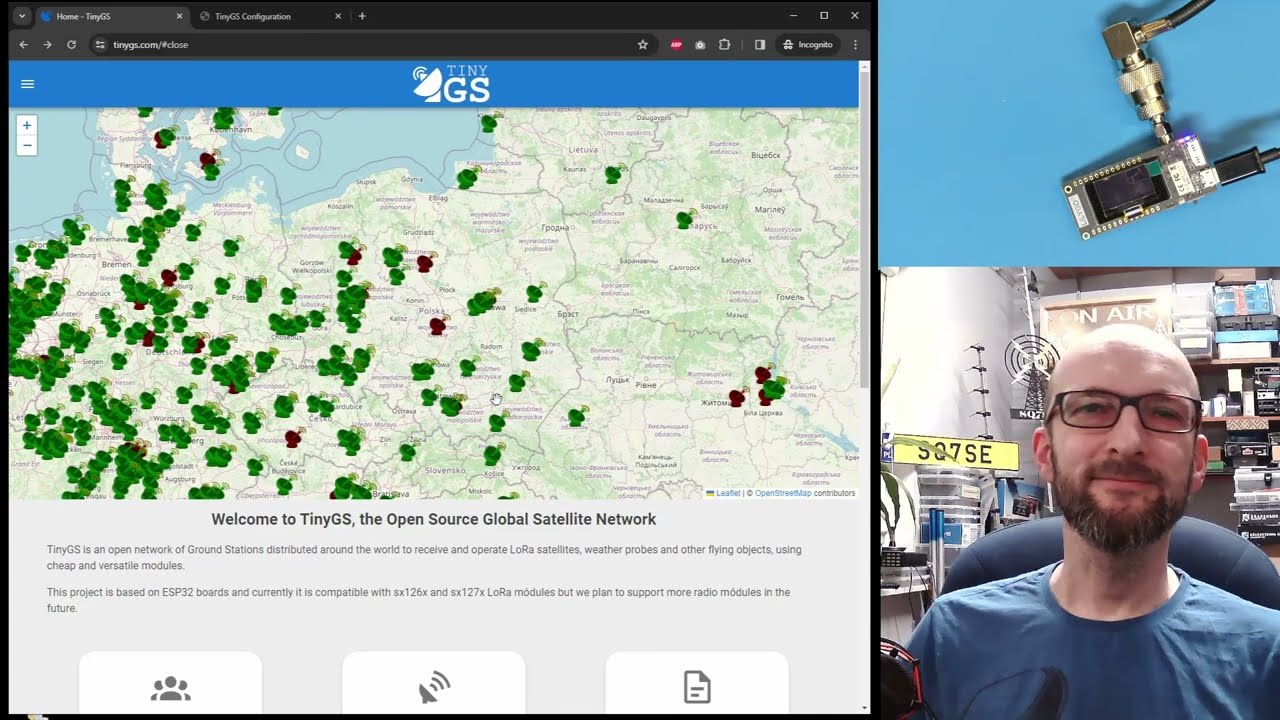
Task: Select the red station marker beside Polska label
Action: pyautogui.click(x=437, y=326)
